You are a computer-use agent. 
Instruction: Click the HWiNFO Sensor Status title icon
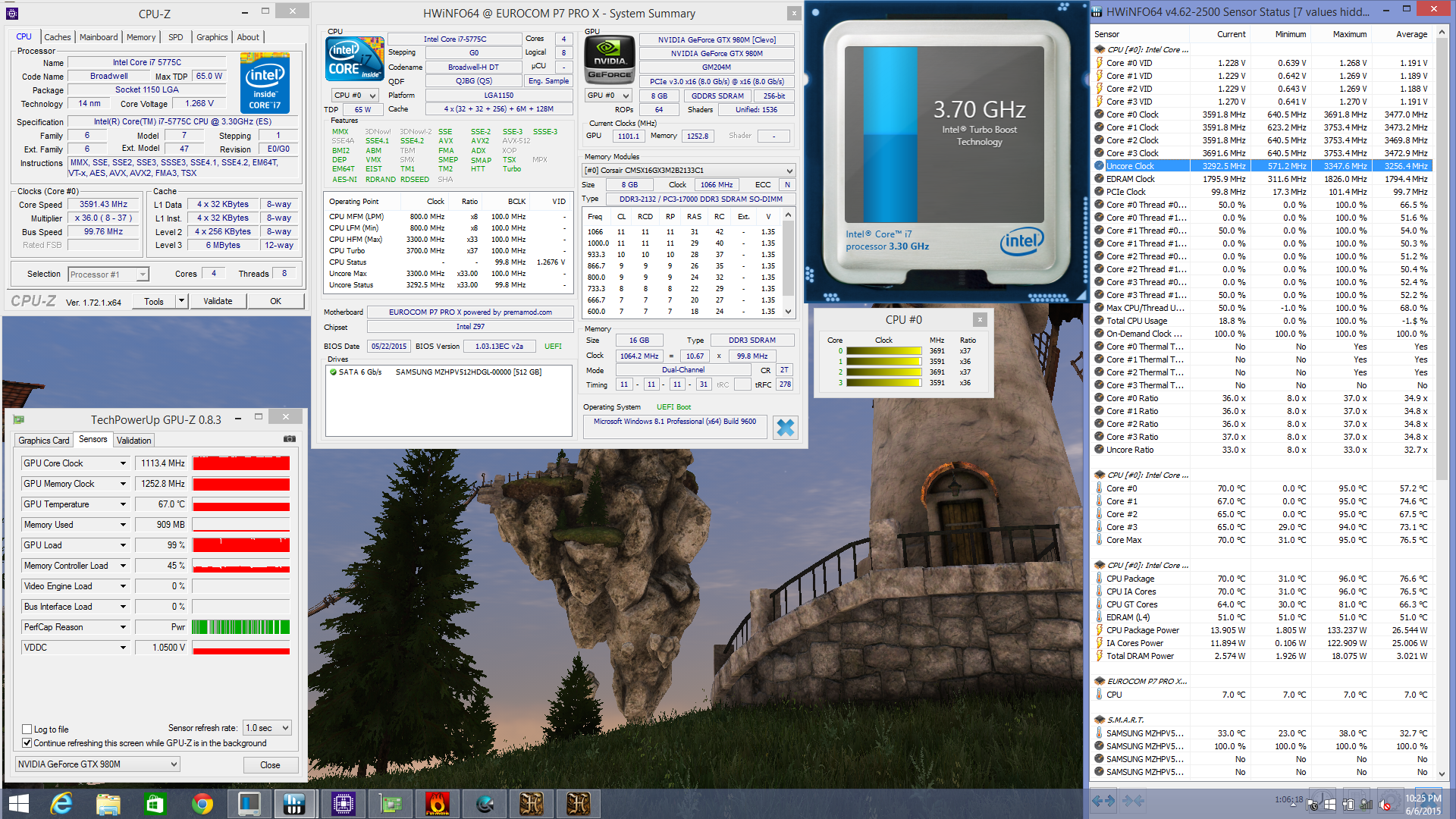click(x=1097, y=11)
